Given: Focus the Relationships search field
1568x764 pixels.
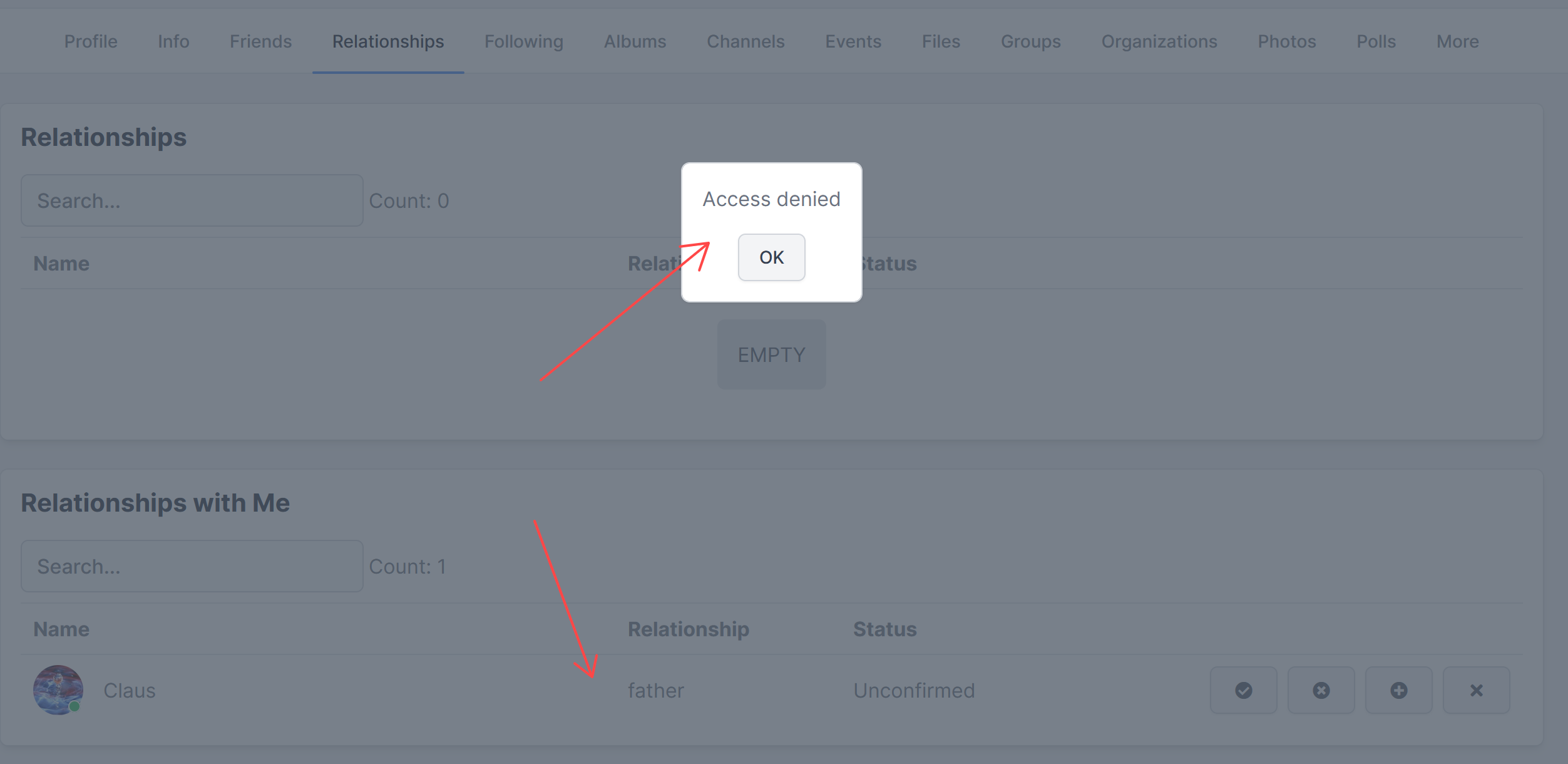Looking at the screenshot, I should (x=192, y=200).
